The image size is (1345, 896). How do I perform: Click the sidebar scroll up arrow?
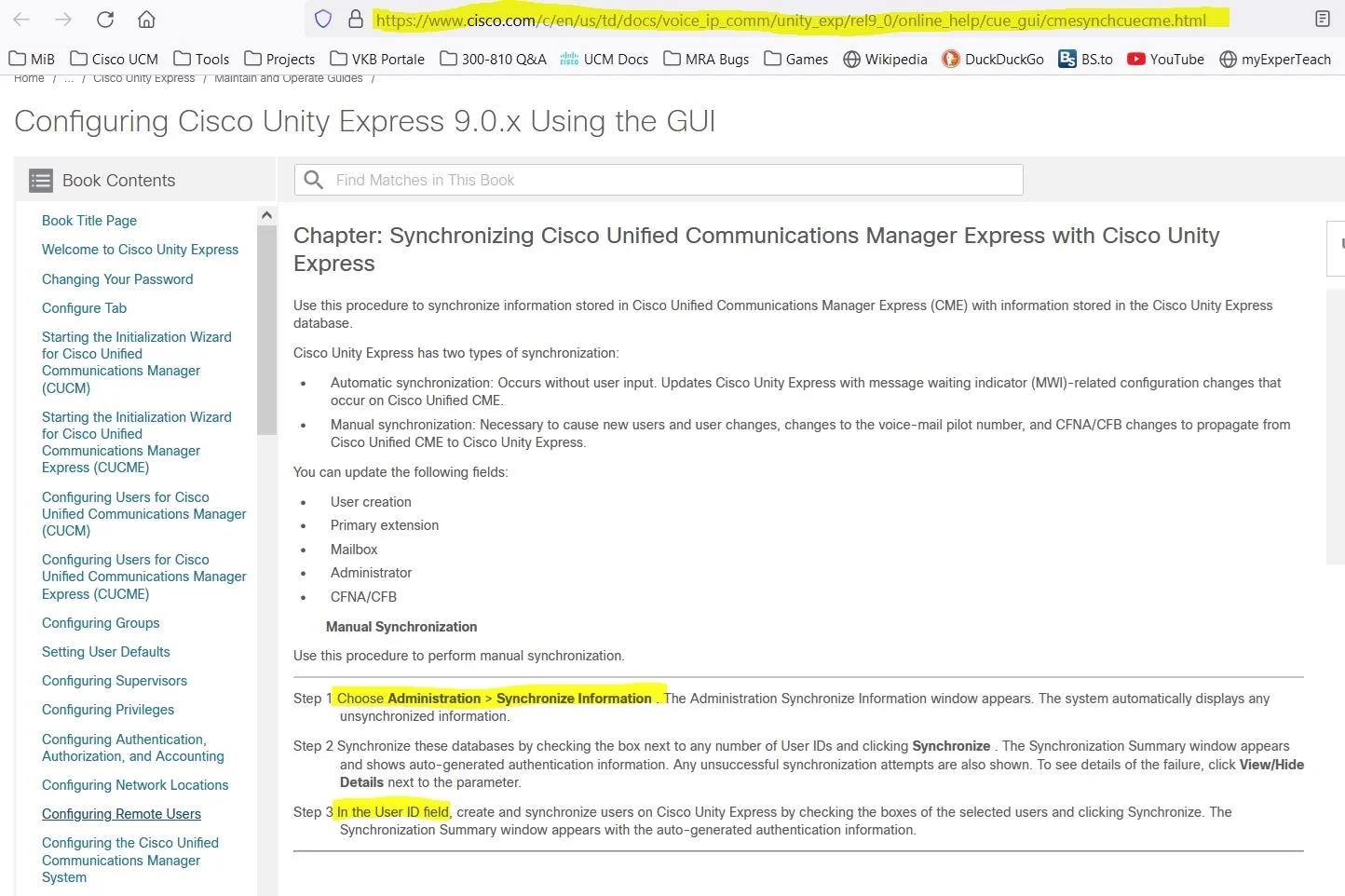click(x=266, y=215)
